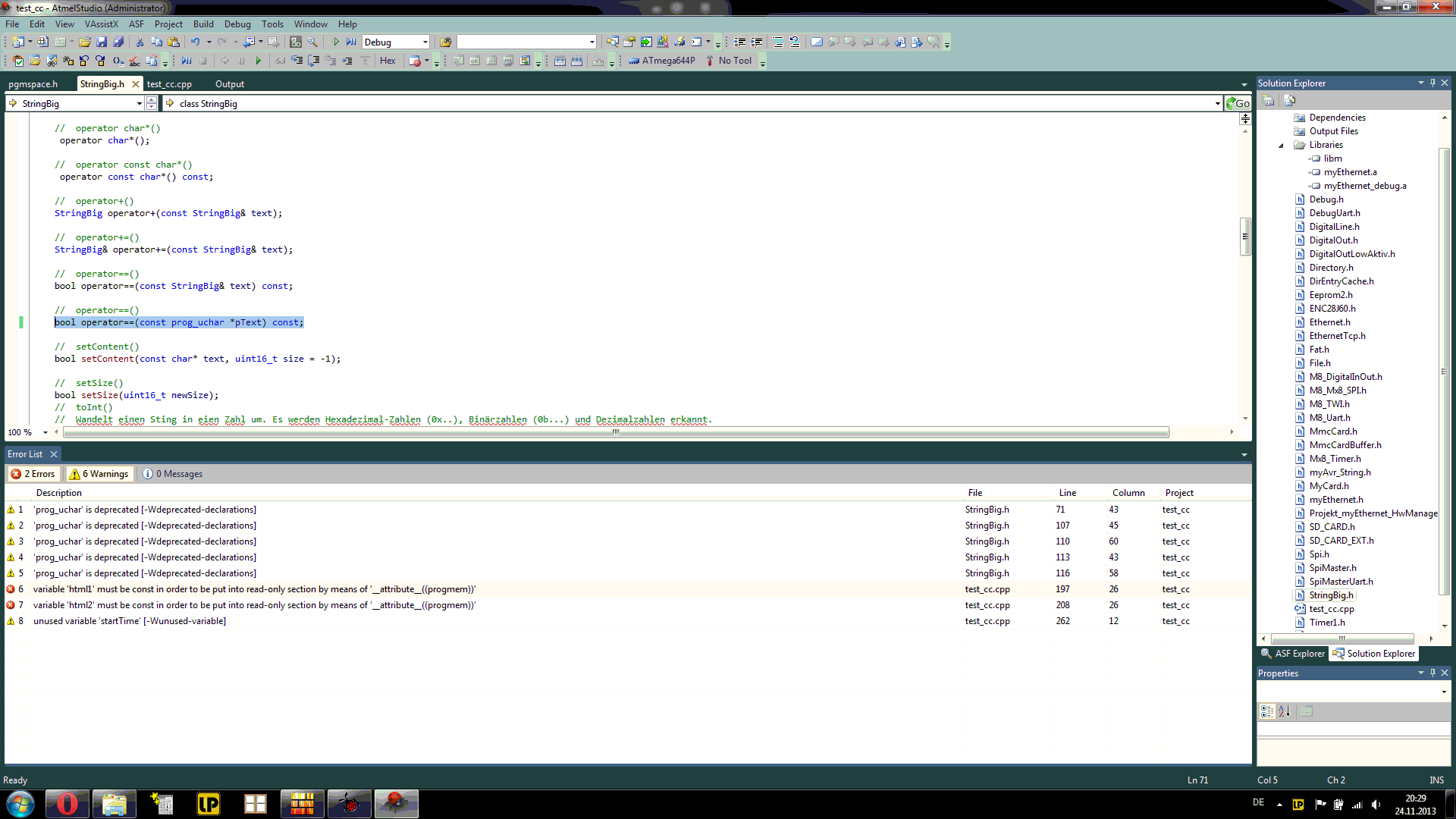Click the Find in Files binoculars-folder icon
Screen dimensions: 1456x819
445,42
